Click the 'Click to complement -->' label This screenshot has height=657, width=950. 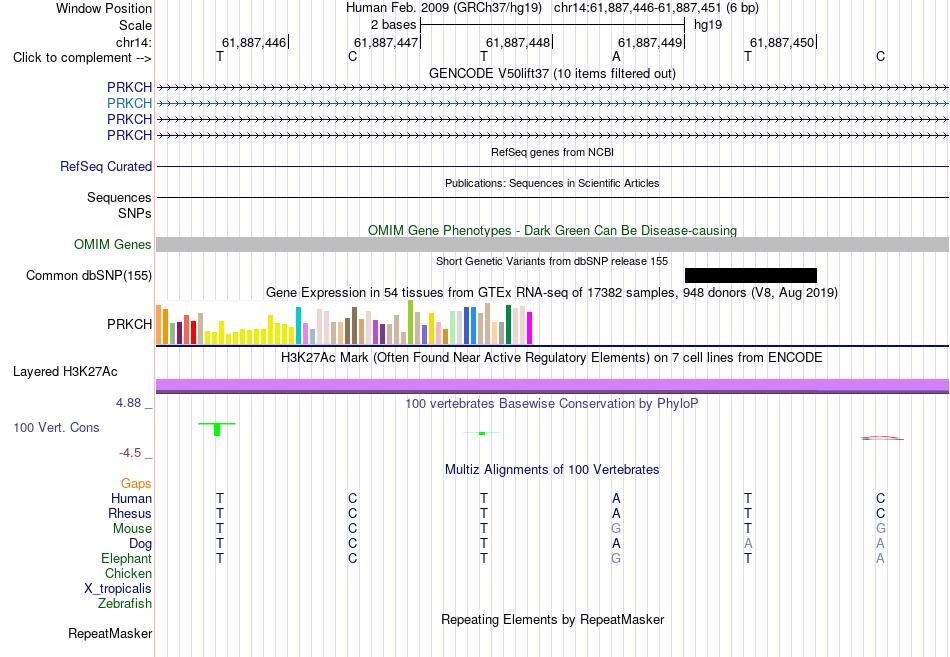pos(82,58)
